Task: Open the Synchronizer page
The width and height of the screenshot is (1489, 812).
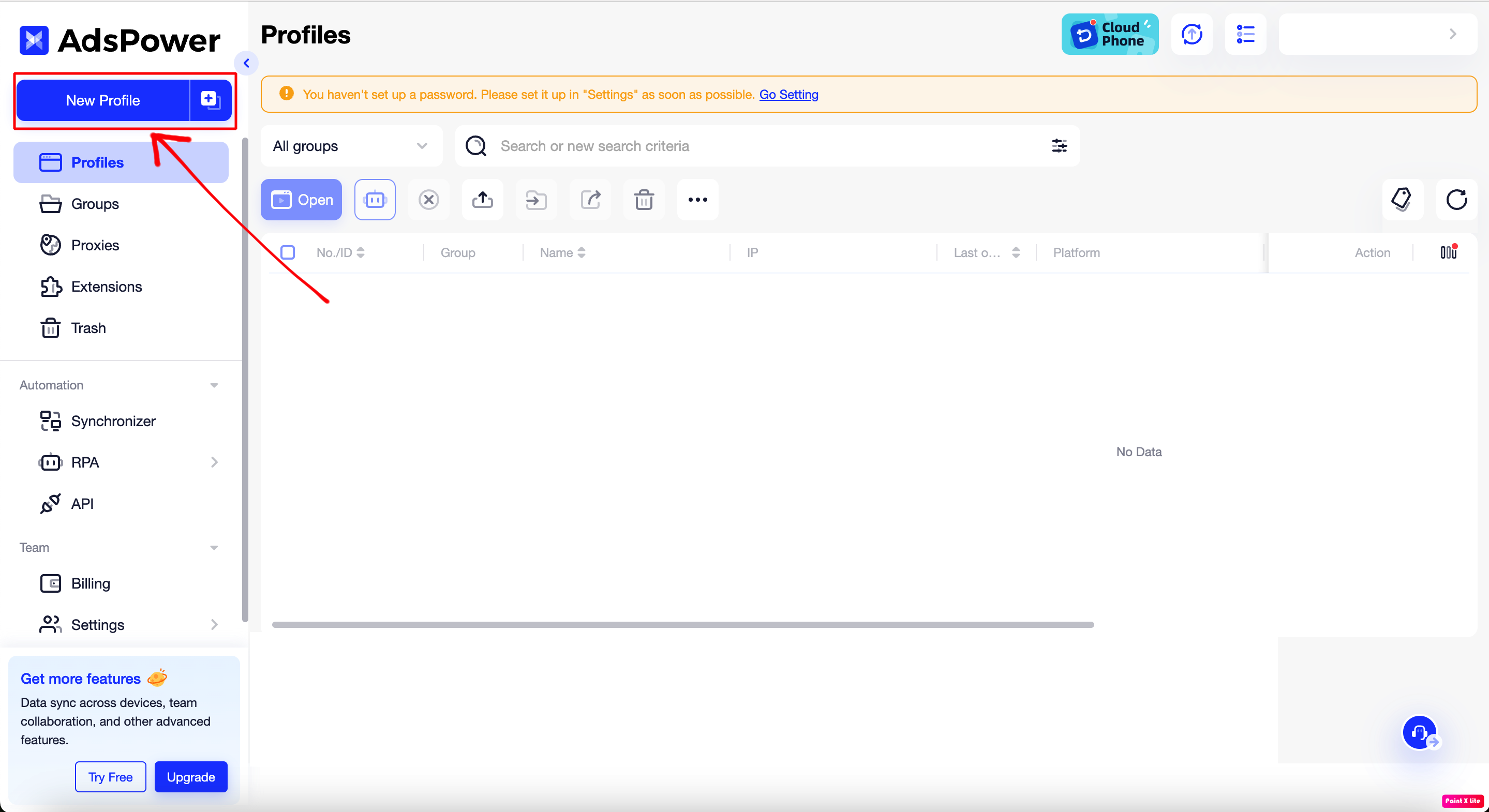Action: point(121,422)
